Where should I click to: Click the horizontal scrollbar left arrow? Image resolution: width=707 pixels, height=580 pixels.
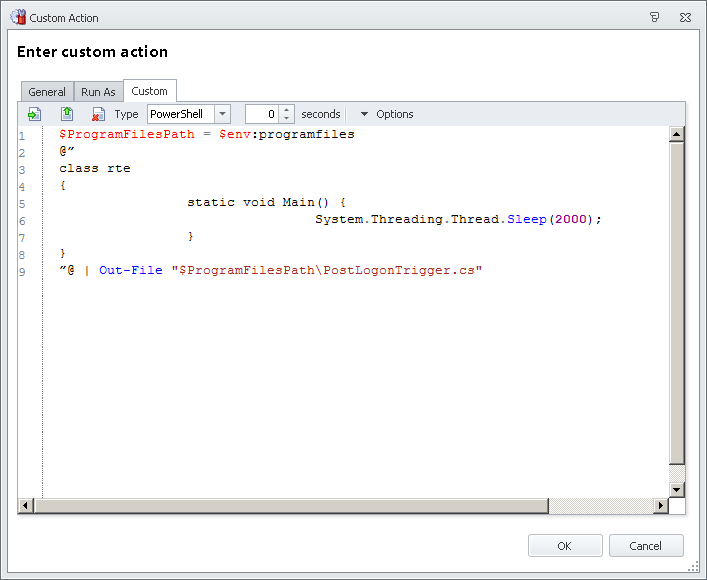coord(25,506)
